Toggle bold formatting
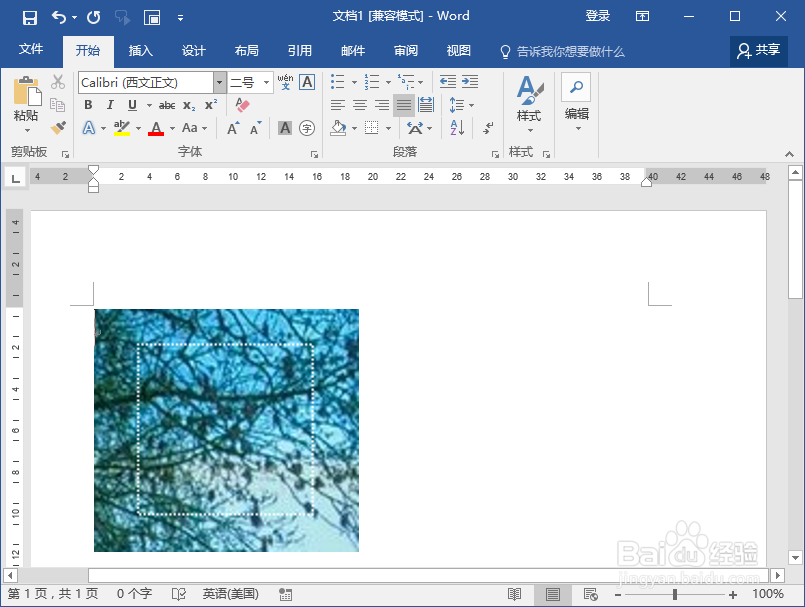This screenshot has height=607, width=805. pos(89,103)
